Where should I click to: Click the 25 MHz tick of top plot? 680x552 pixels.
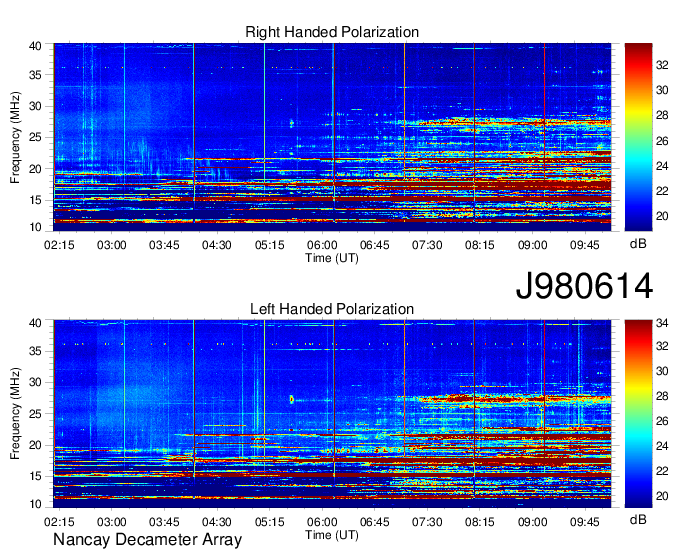(35, 137)
